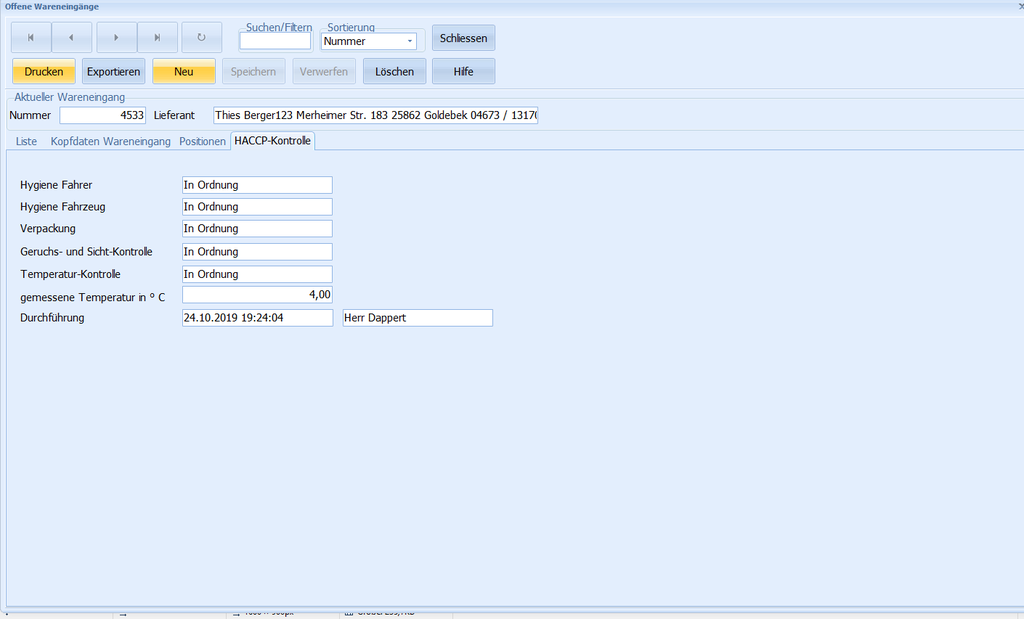Open Hilfe for help
The image size is (1024, 619).
pyautogui.click(x=463, y=72)
